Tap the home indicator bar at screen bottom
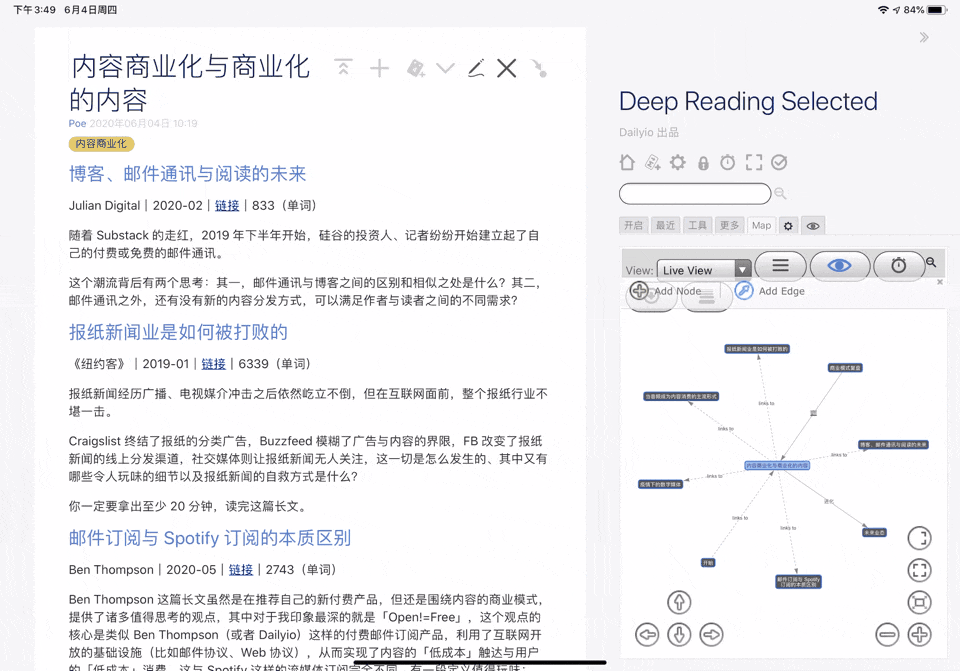 [x=480, y=662]
